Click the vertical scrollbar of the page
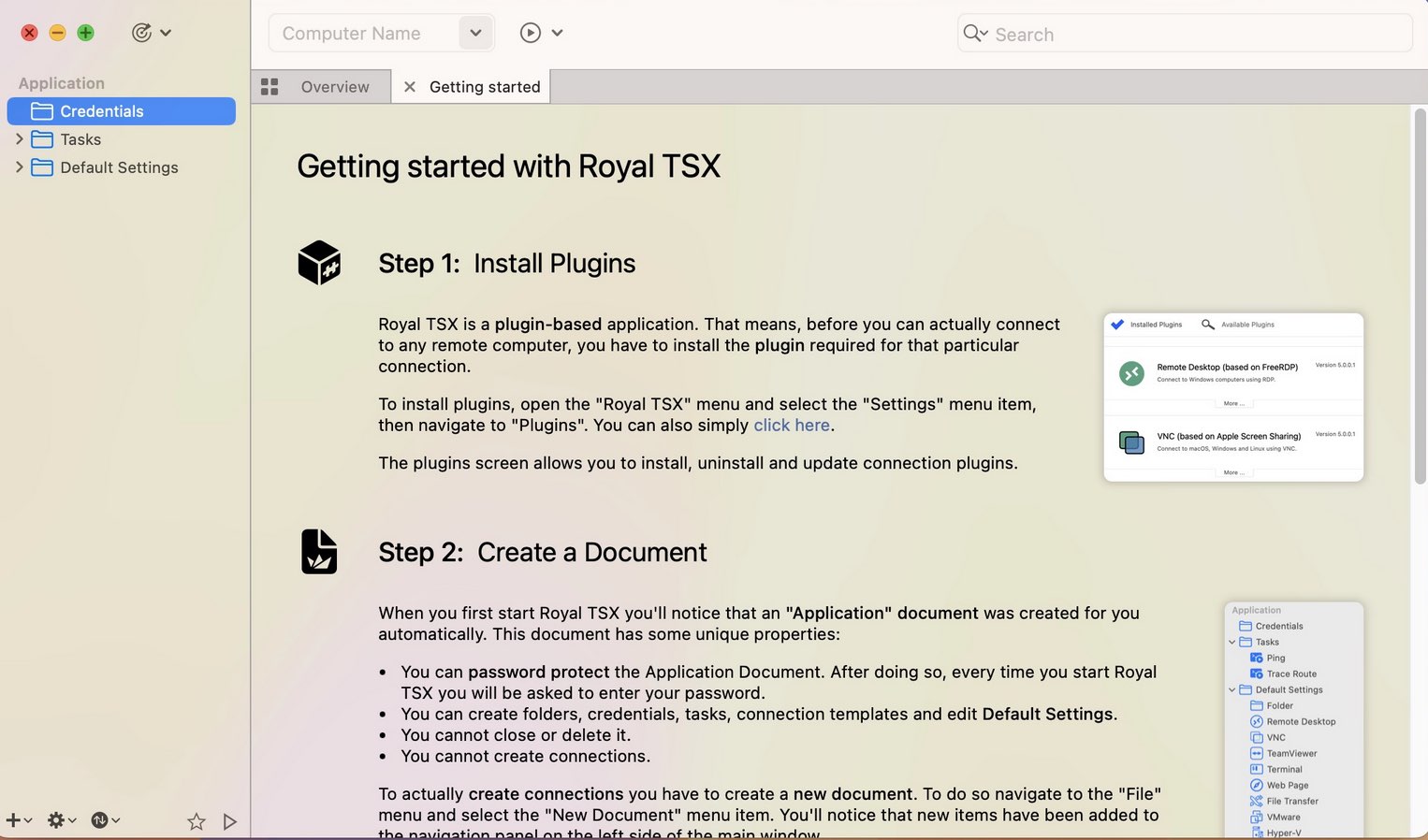This screenshot has width=1428, height=840. 1420,297
